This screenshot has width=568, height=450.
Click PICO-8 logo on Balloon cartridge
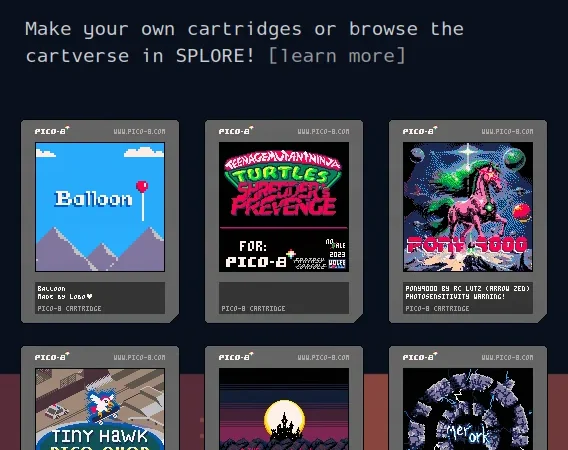click(52, 130)
